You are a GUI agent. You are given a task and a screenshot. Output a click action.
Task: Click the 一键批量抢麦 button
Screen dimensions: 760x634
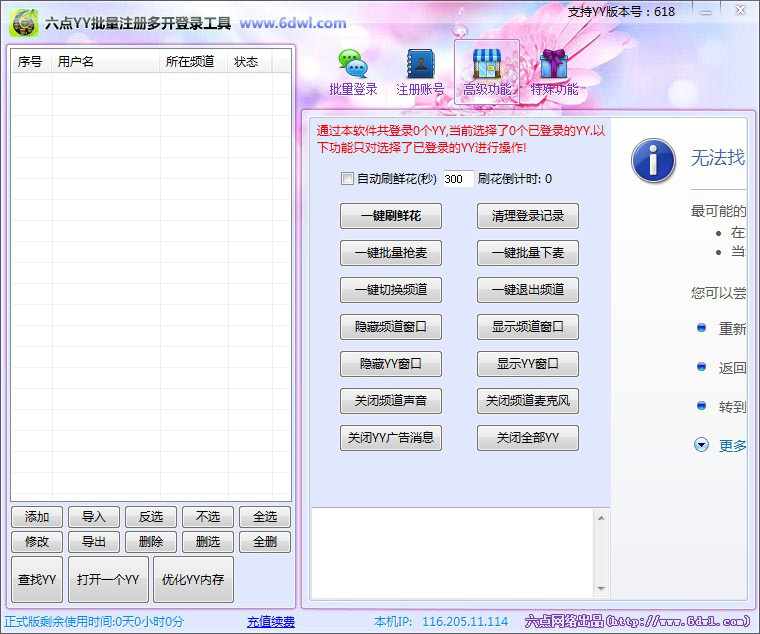pos(391,253)
